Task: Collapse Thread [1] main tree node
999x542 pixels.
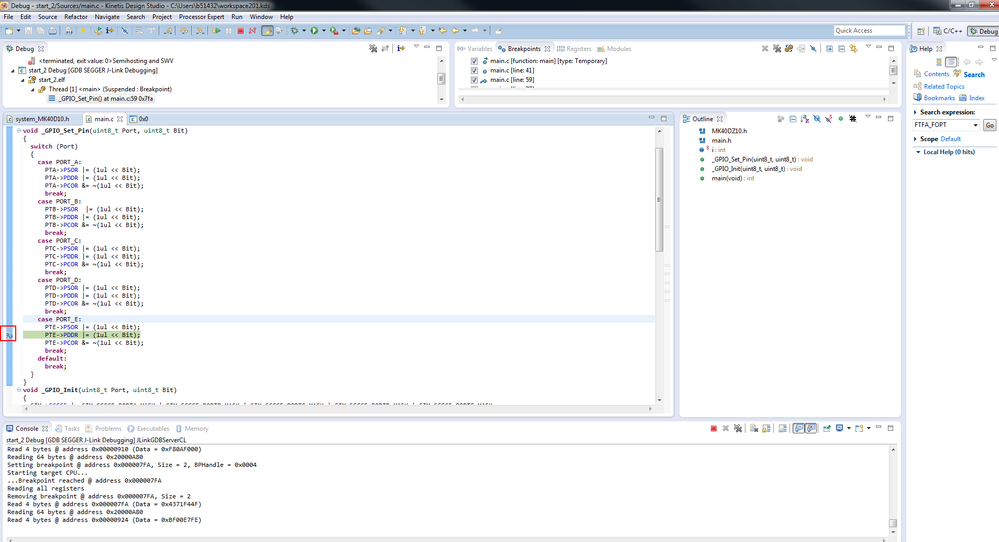Action: tap(33, 90)
